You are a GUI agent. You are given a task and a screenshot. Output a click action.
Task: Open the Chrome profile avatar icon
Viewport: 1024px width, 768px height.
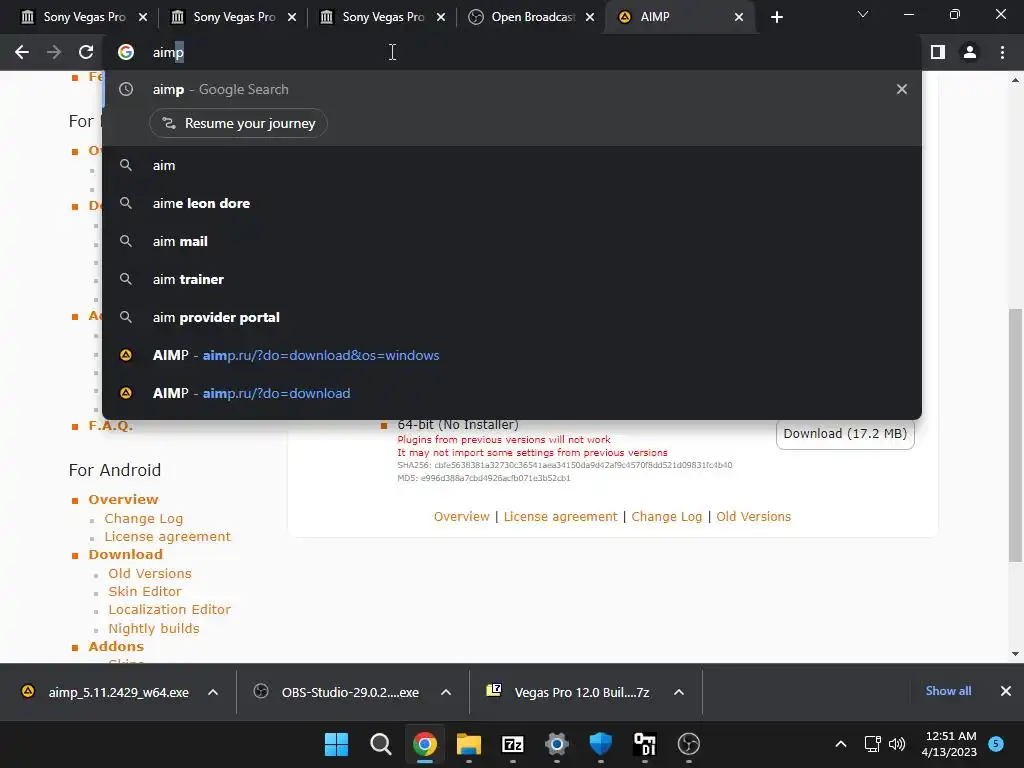tap(970, 52)
